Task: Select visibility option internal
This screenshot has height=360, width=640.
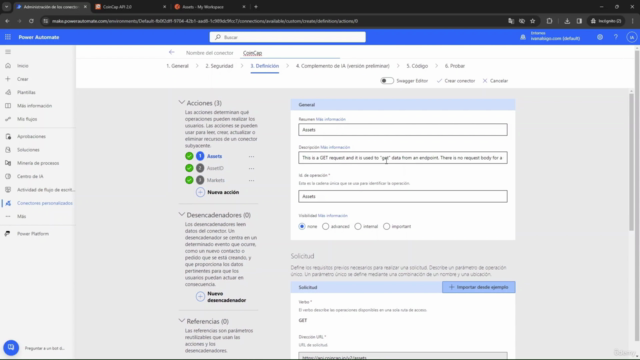Action: (358, 227)
